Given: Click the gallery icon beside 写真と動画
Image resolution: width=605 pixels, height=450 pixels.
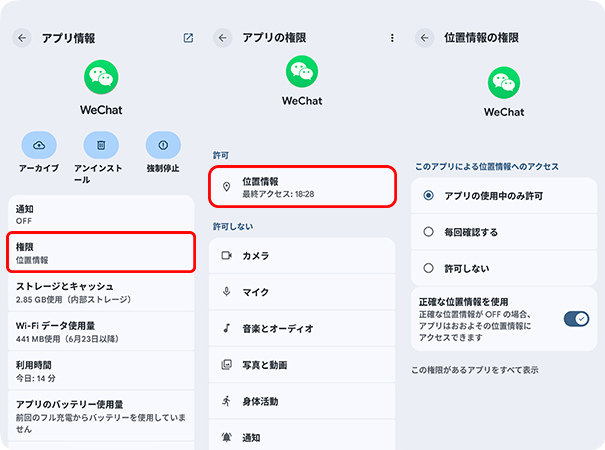Looking at the screenshot, I should tap(226, 365).
